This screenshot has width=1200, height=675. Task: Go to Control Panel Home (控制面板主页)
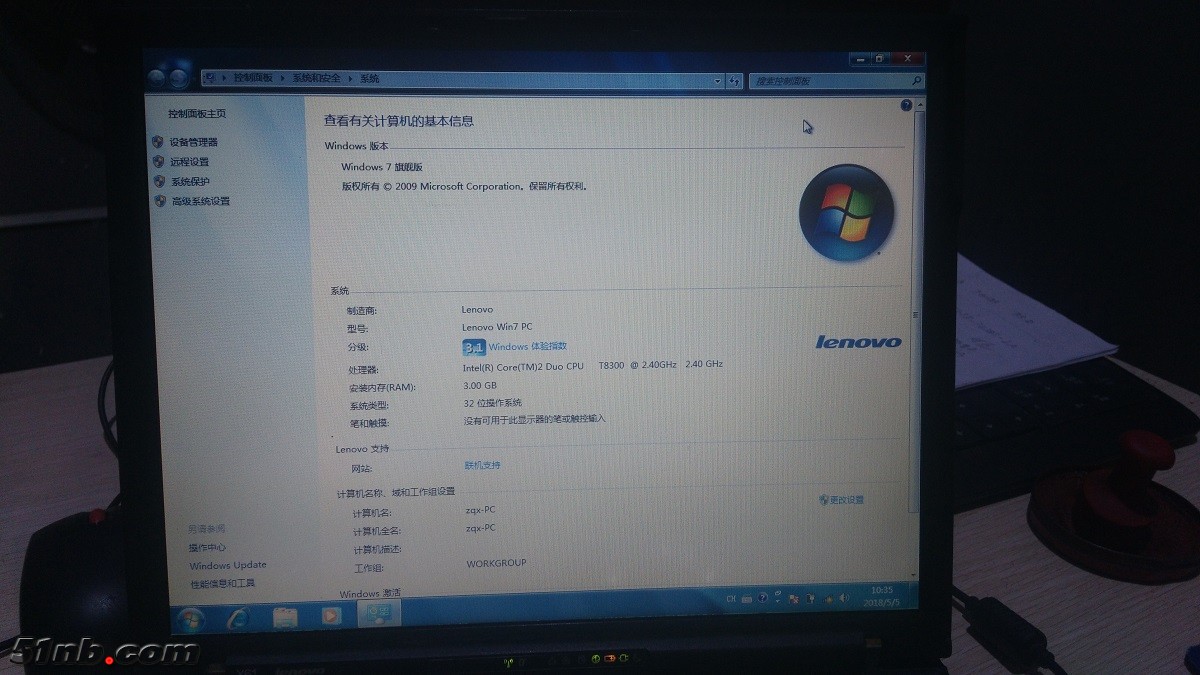pos(197,114)
